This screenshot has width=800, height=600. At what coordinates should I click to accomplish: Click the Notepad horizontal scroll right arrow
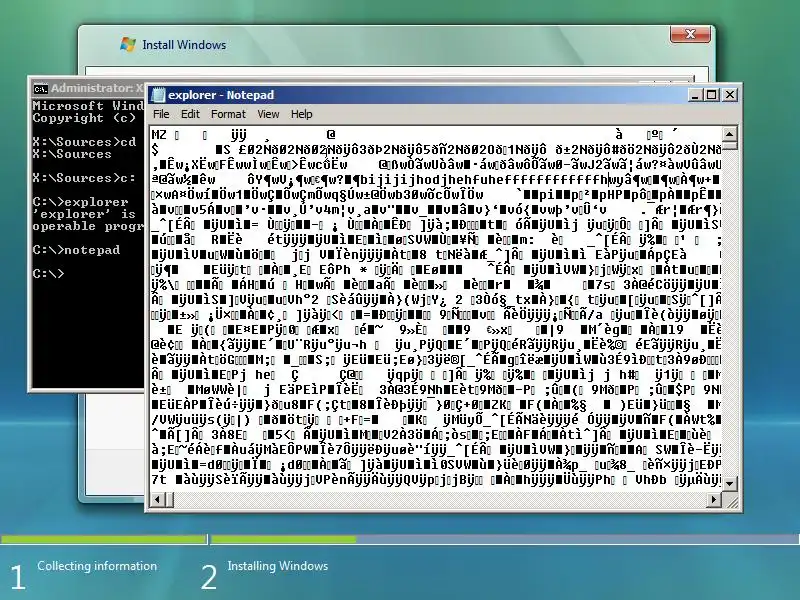click(714, 499)
